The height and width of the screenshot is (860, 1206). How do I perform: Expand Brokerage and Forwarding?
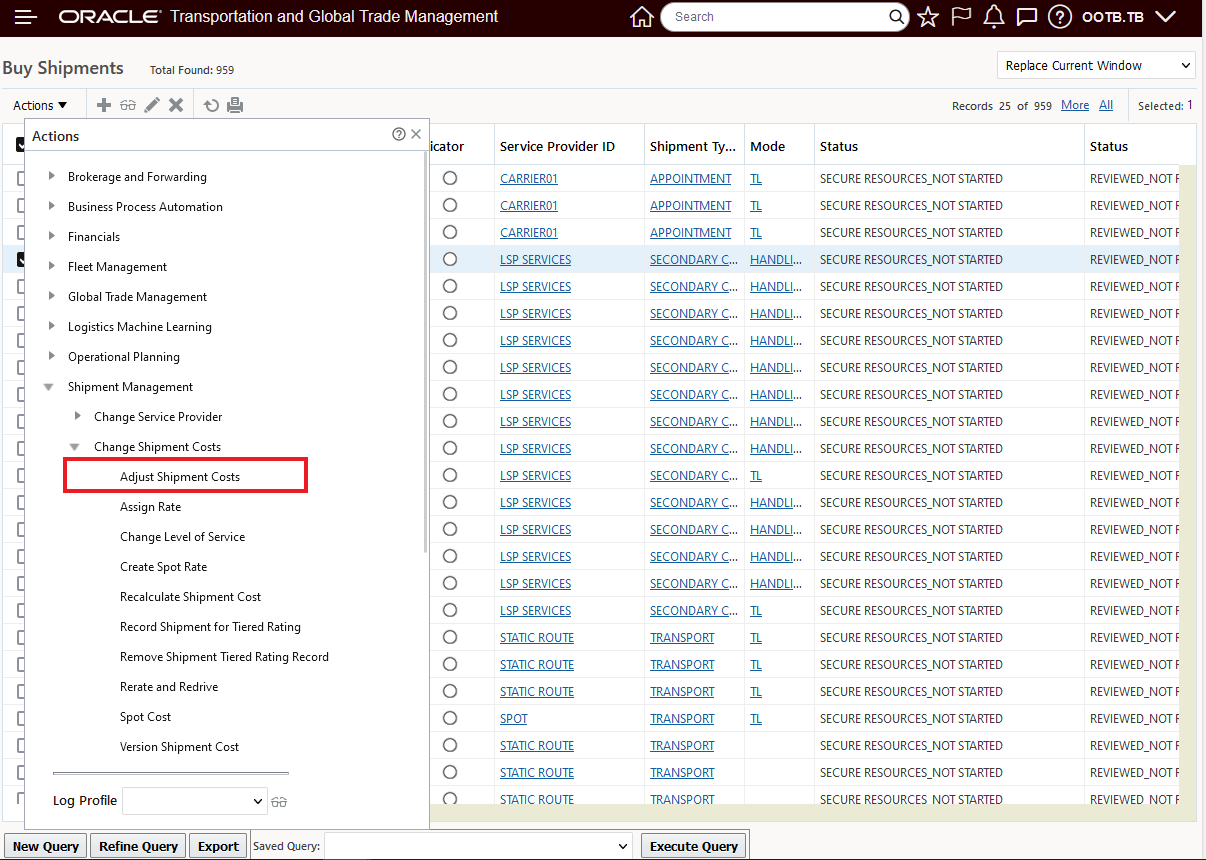tap(52, 176)
